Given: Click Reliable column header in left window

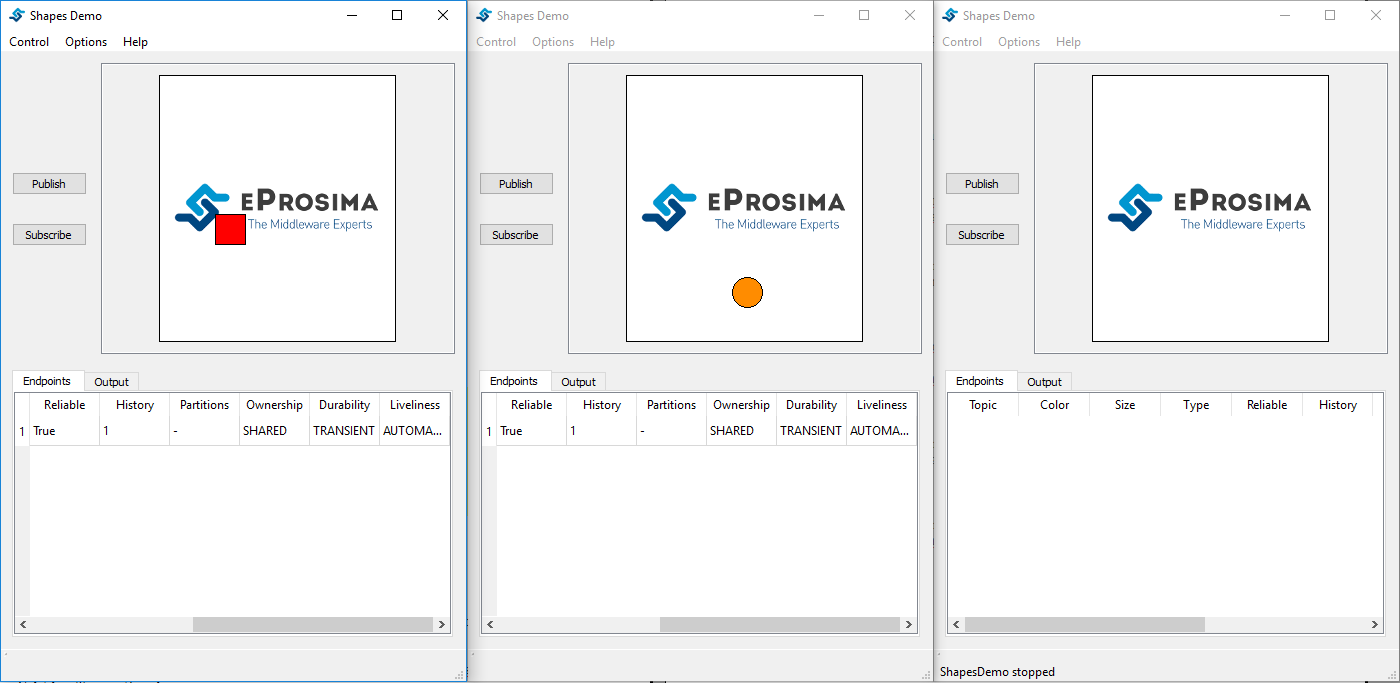Looking at the screenshot, I should (65, 405).
